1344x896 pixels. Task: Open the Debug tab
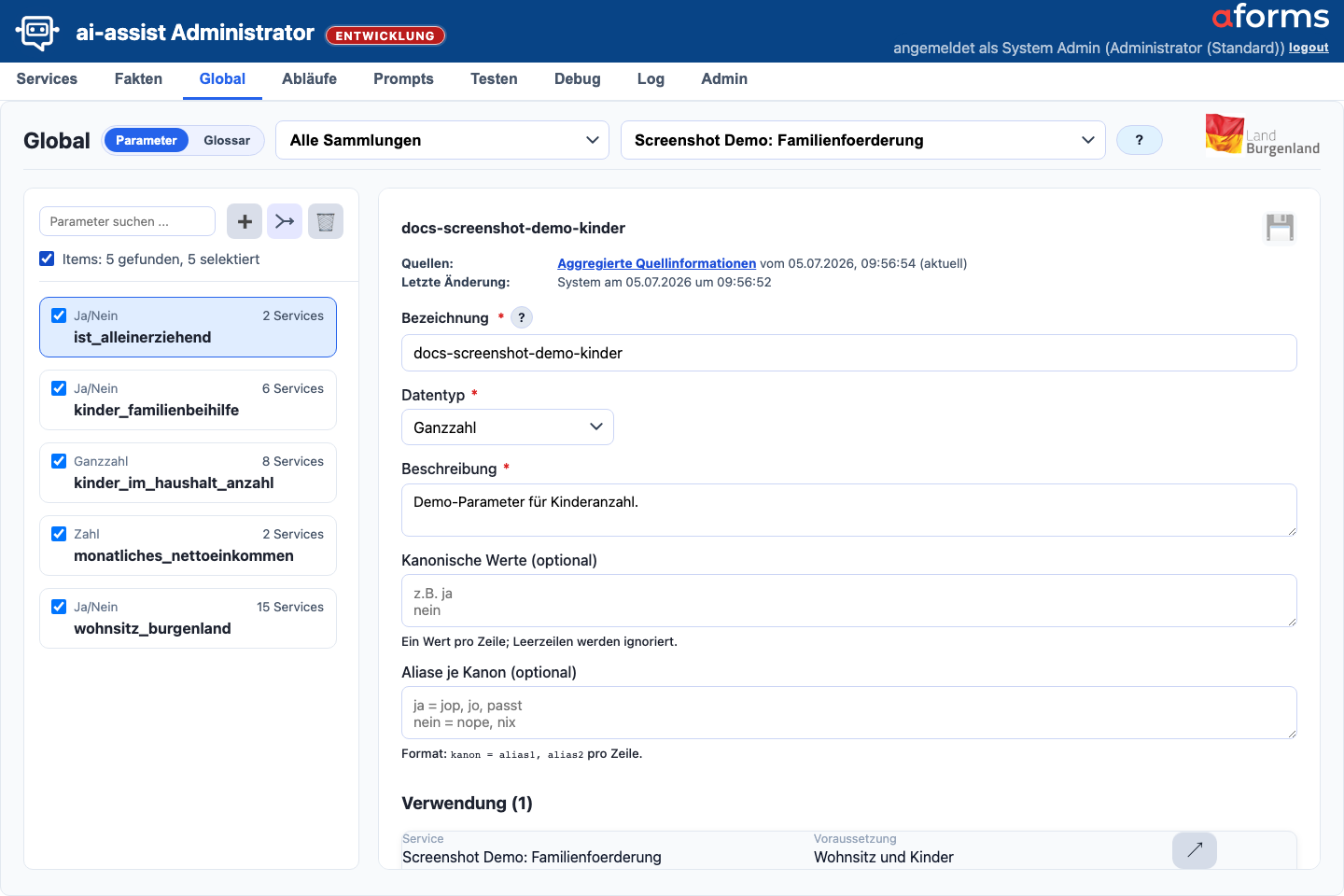578,79
